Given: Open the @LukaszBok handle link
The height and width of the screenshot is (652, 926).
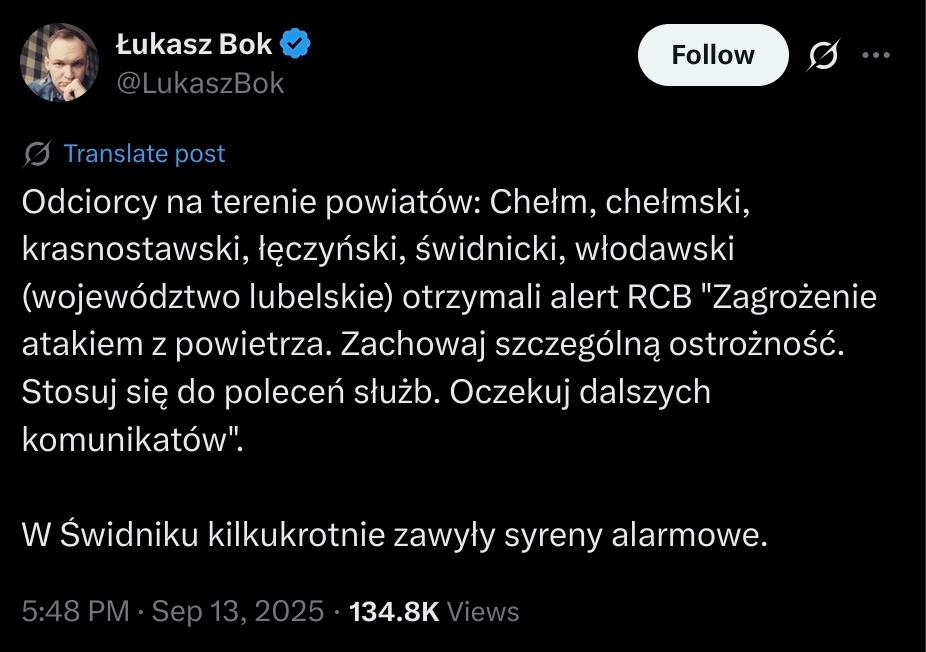Looking at the screenshot, I should point(200,83).
